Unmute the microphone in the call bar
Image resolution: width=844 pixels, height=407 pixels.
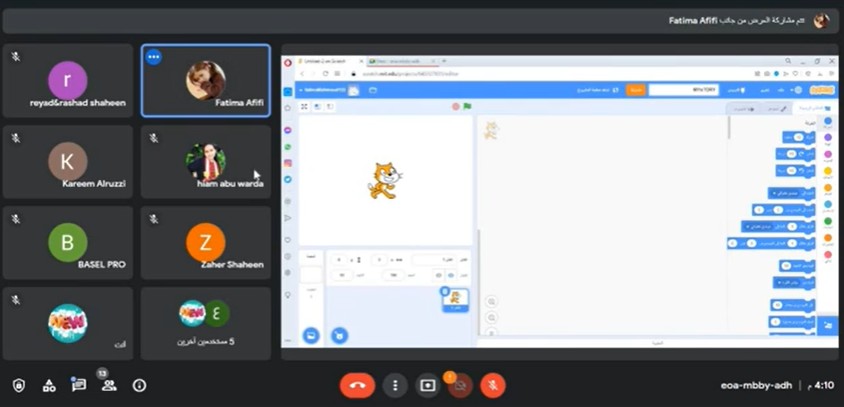492,385
